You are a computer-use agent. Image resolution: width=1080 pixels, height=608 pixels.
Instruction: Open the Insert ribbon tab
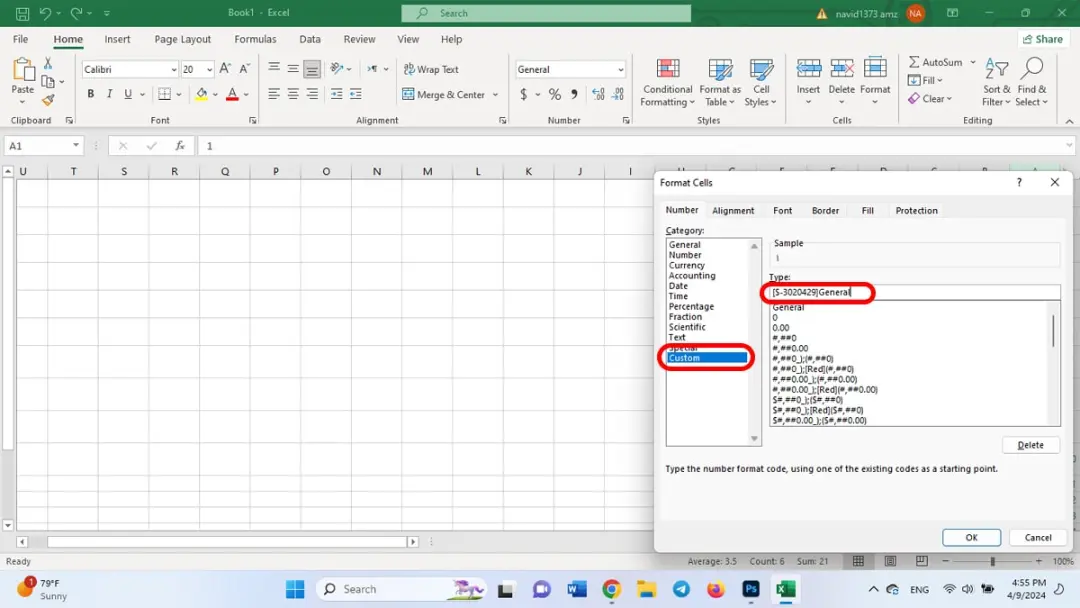point(117,39)
